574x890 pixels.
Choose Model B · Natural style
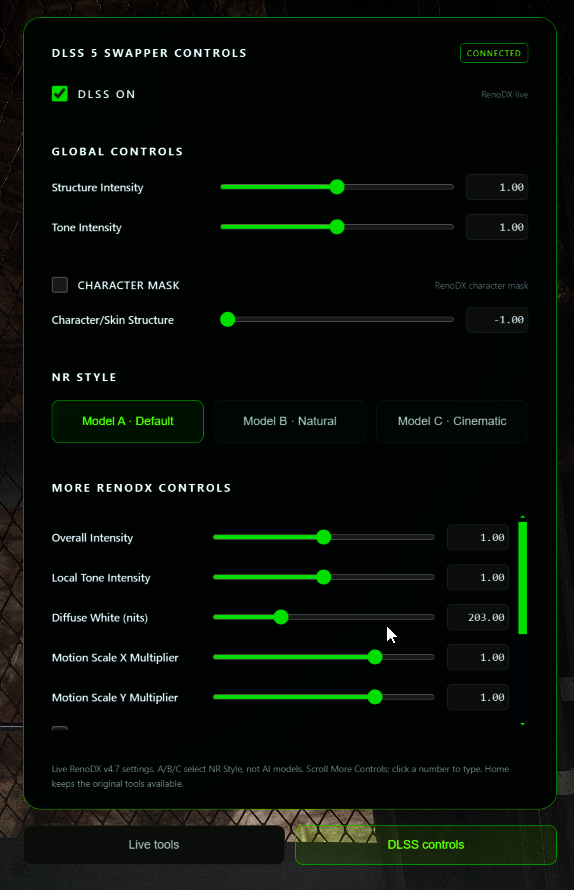(290, 421)
